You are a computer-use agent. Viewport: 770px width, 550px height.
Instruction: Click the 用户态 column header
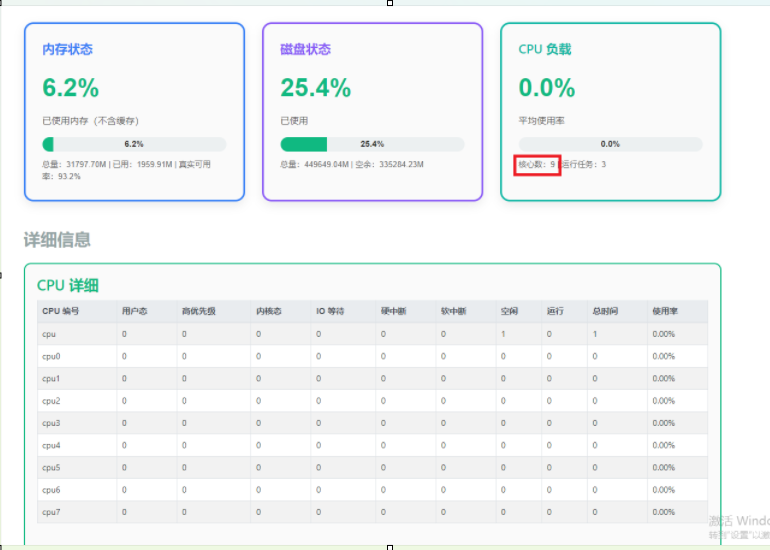134,311
